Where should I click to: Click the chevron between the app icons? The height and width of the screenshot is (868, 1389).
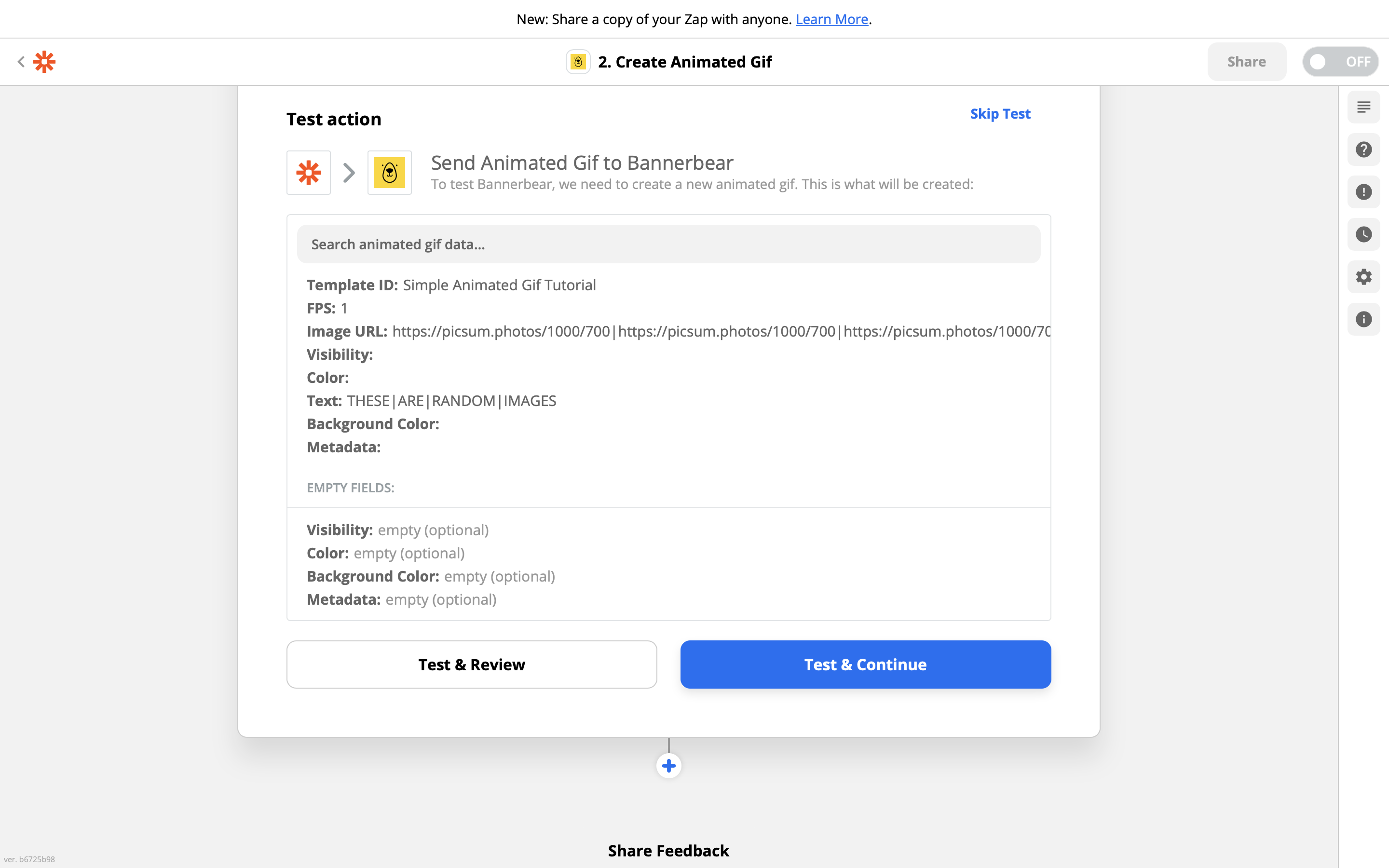coord(349,173)
